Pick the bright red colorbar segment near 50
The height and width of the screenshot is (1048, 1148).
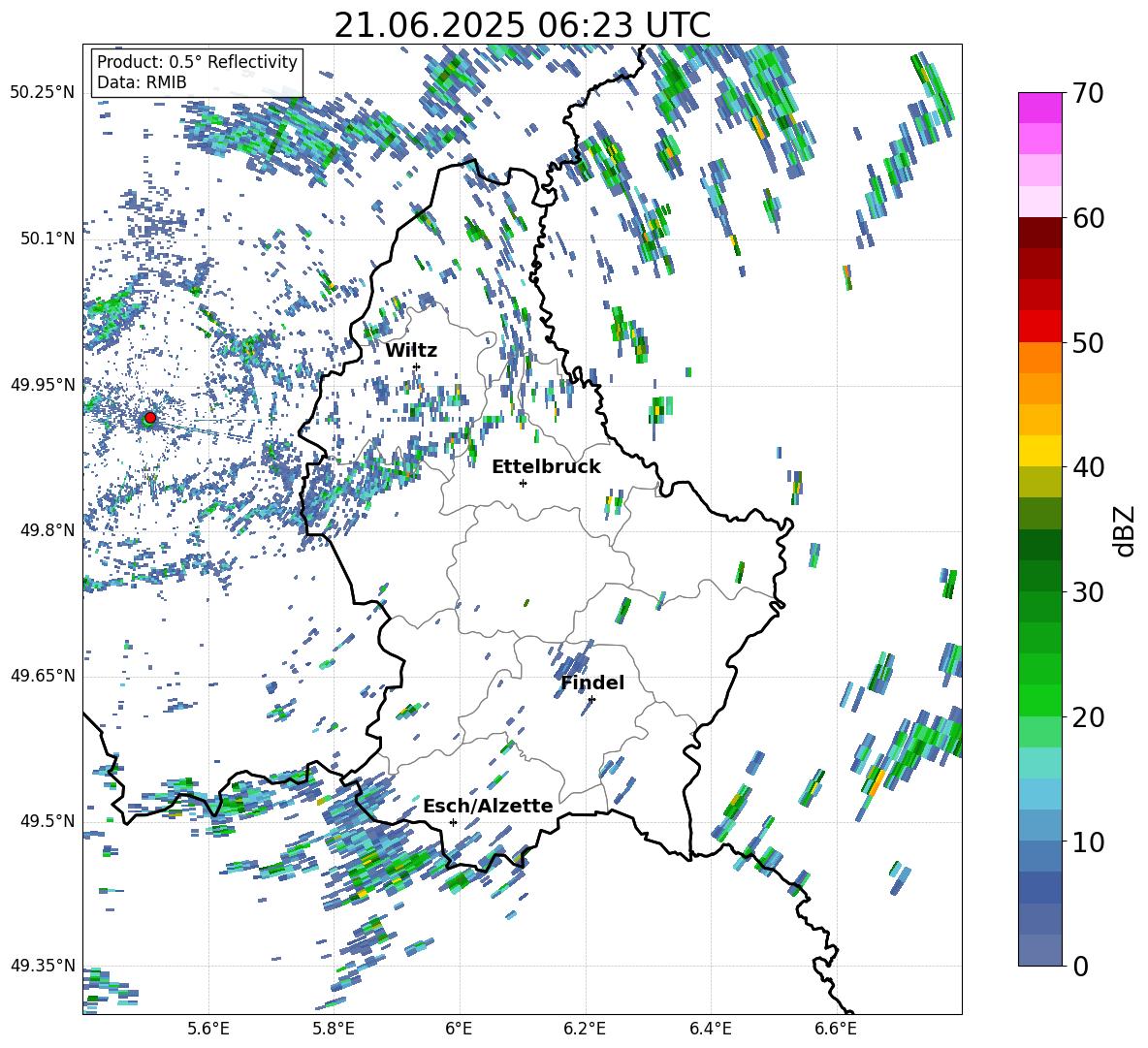(1039, 327)
